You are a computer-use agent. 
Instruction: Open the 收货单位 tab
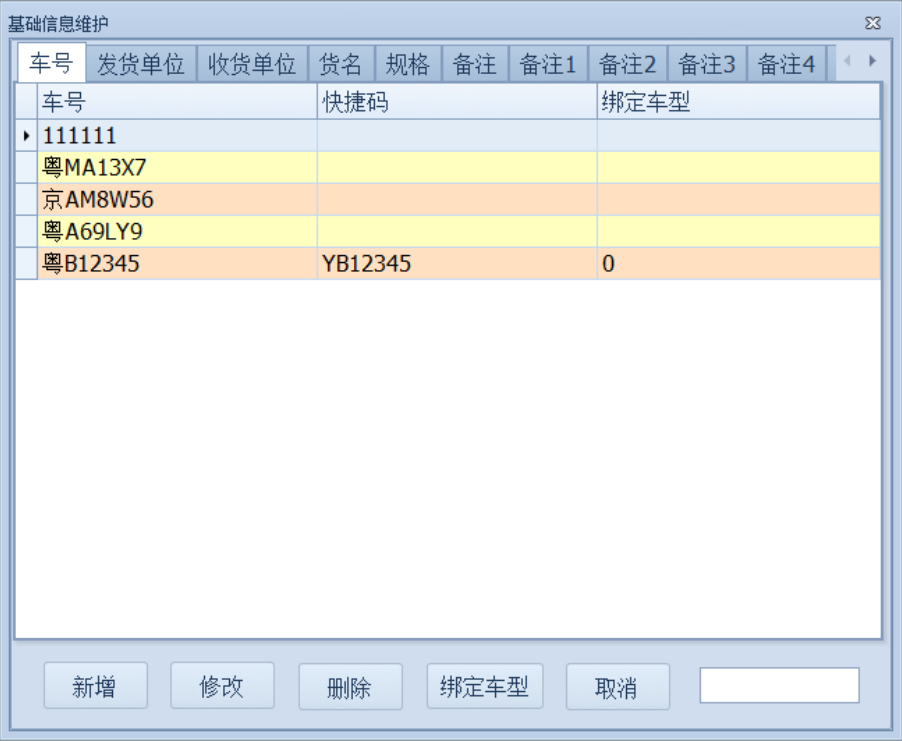[252, 64]
